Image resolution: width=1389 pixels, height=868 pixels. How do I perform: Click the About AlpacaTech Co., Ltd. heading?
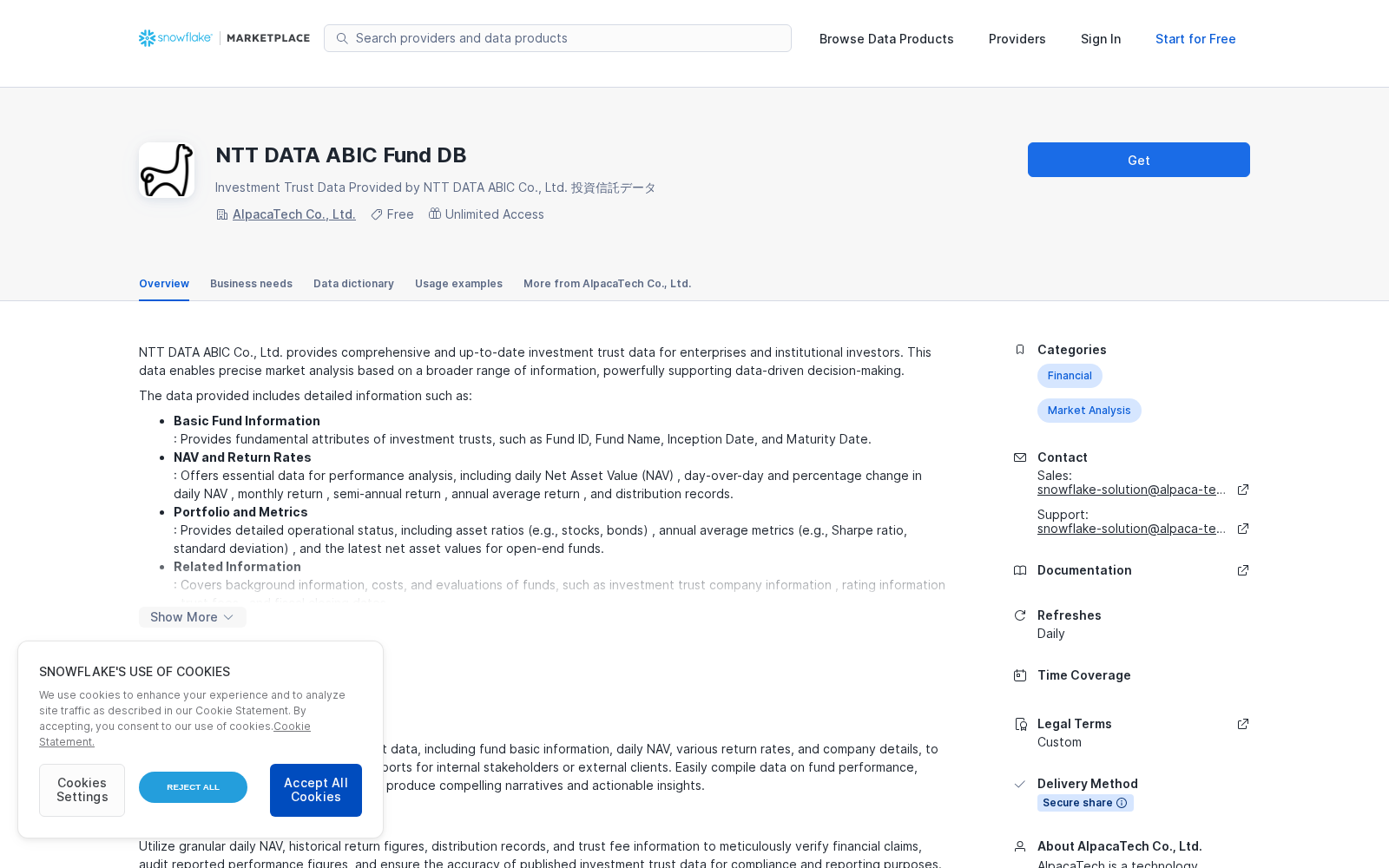1120,846
